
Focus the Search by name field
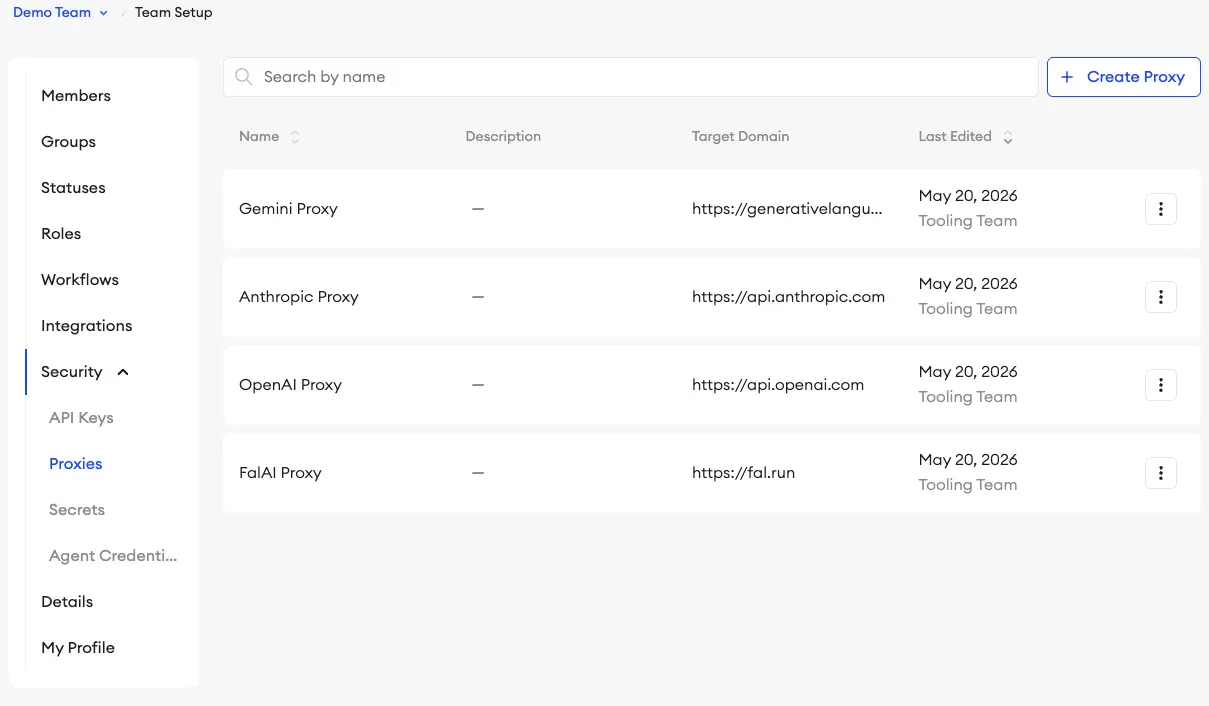(x=630, y=77)
